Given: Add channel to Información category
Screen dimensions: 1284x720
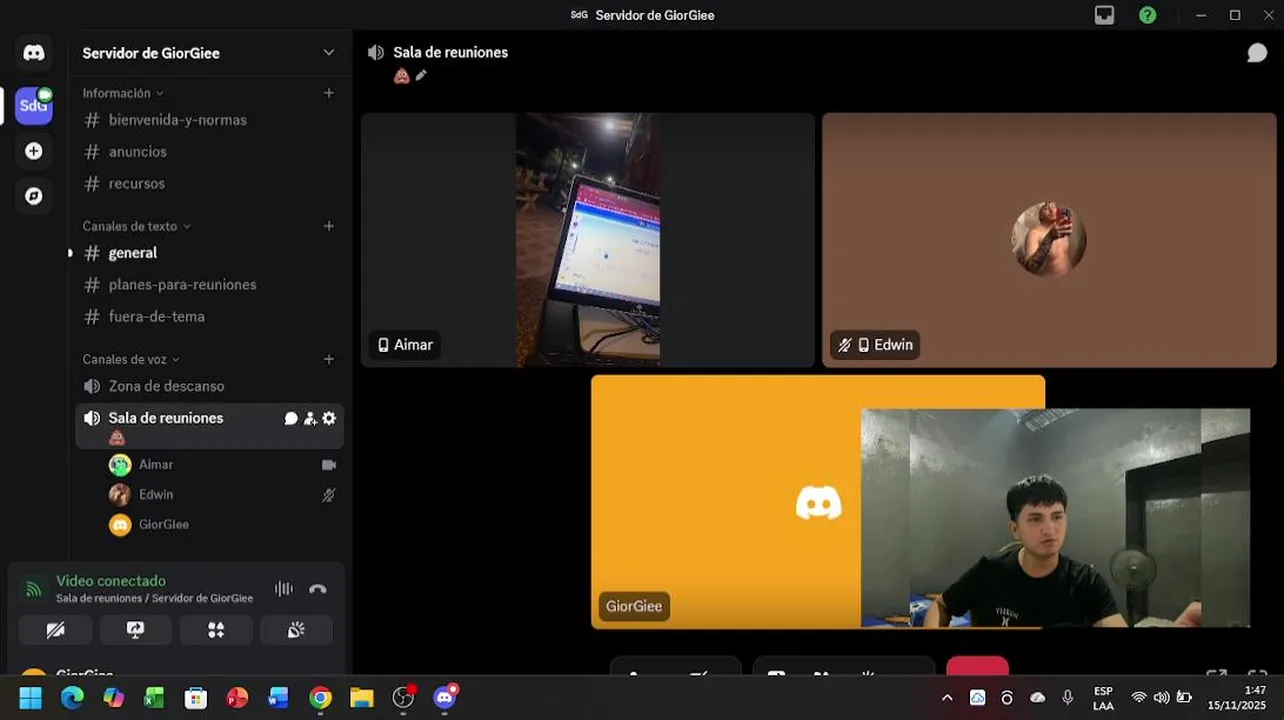Looking at the screenshot, I should (329, 93).
